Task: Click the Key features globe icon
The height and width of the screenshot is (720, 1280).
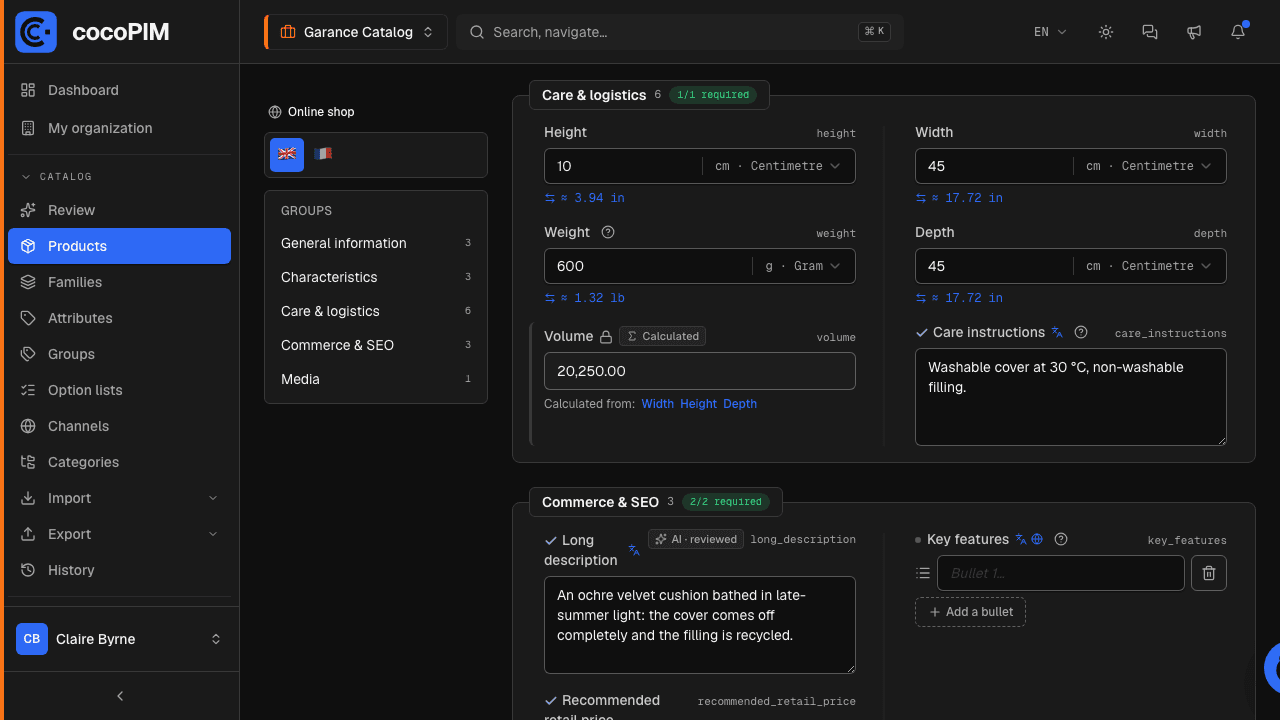Action: [x=1037, y=539]
